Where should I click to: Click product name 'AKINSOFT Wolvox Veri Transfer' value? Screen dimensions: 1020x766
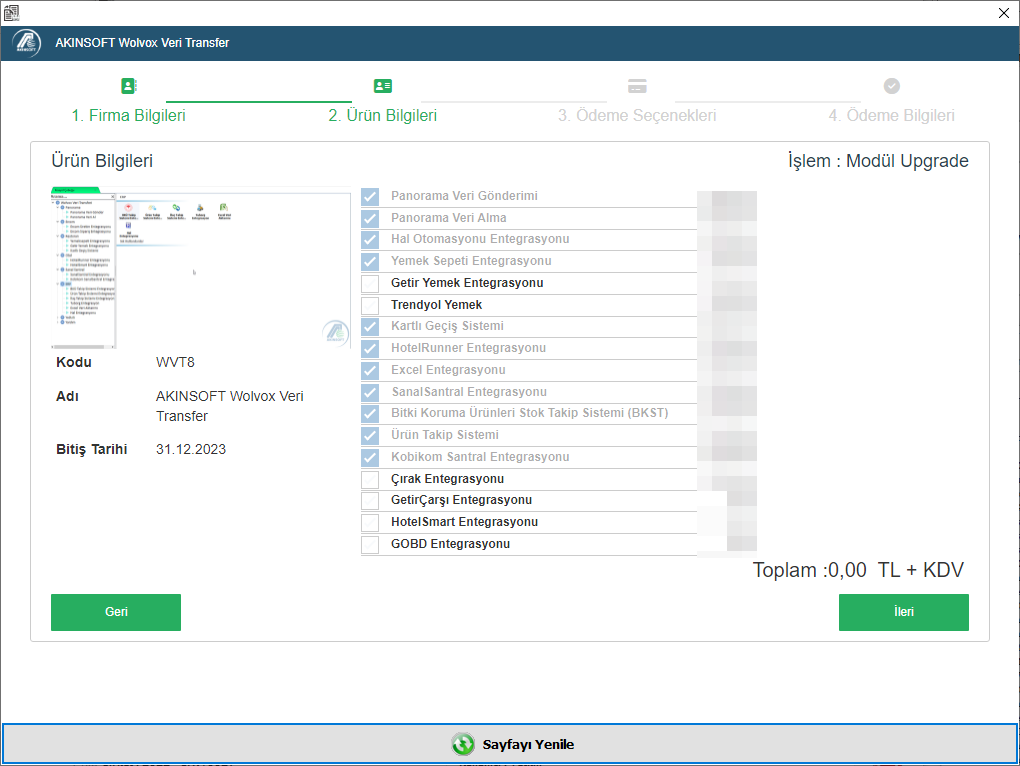click(230, 406)
